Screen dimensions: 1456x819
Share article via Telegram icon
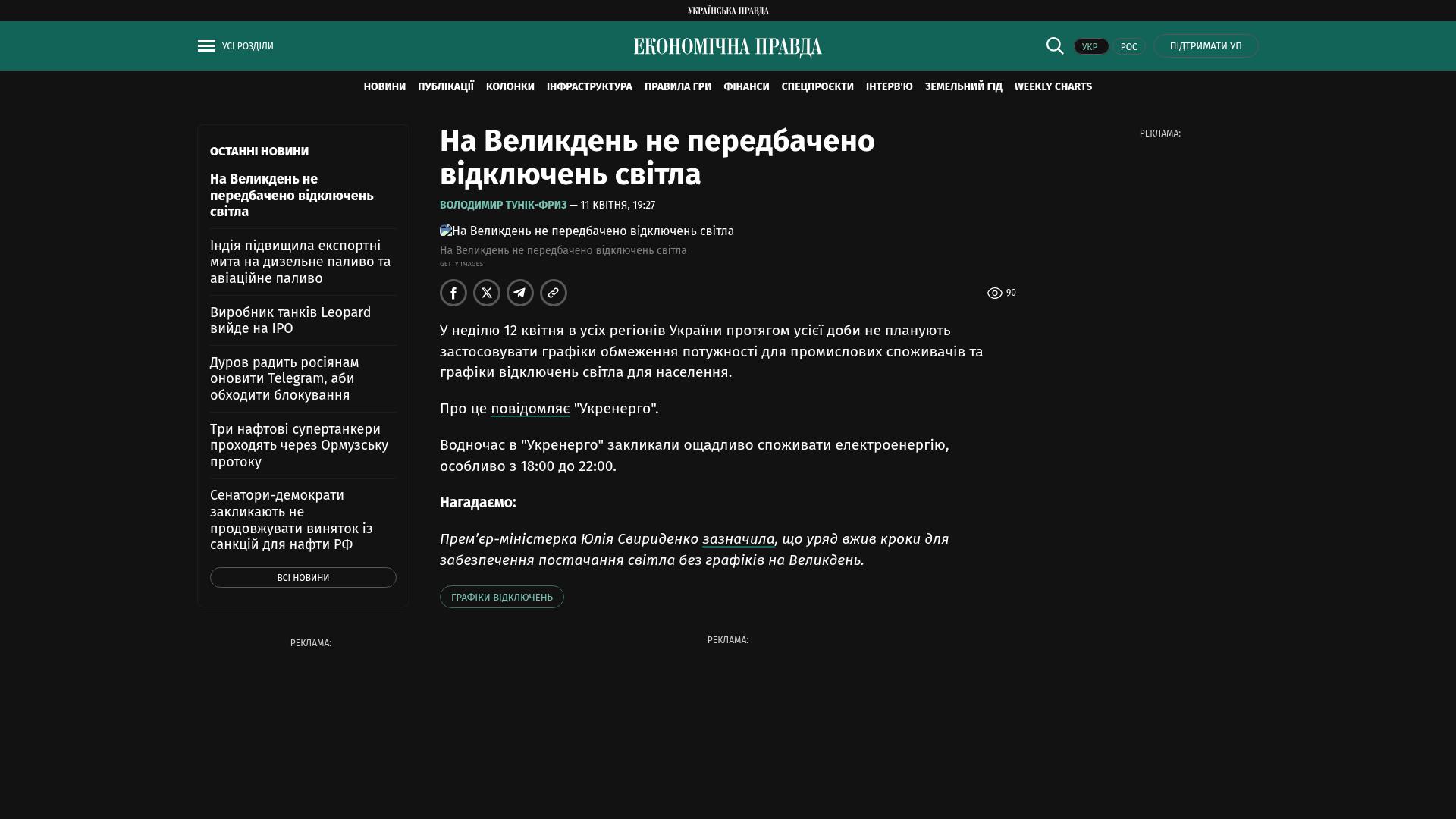pos(520,293)
